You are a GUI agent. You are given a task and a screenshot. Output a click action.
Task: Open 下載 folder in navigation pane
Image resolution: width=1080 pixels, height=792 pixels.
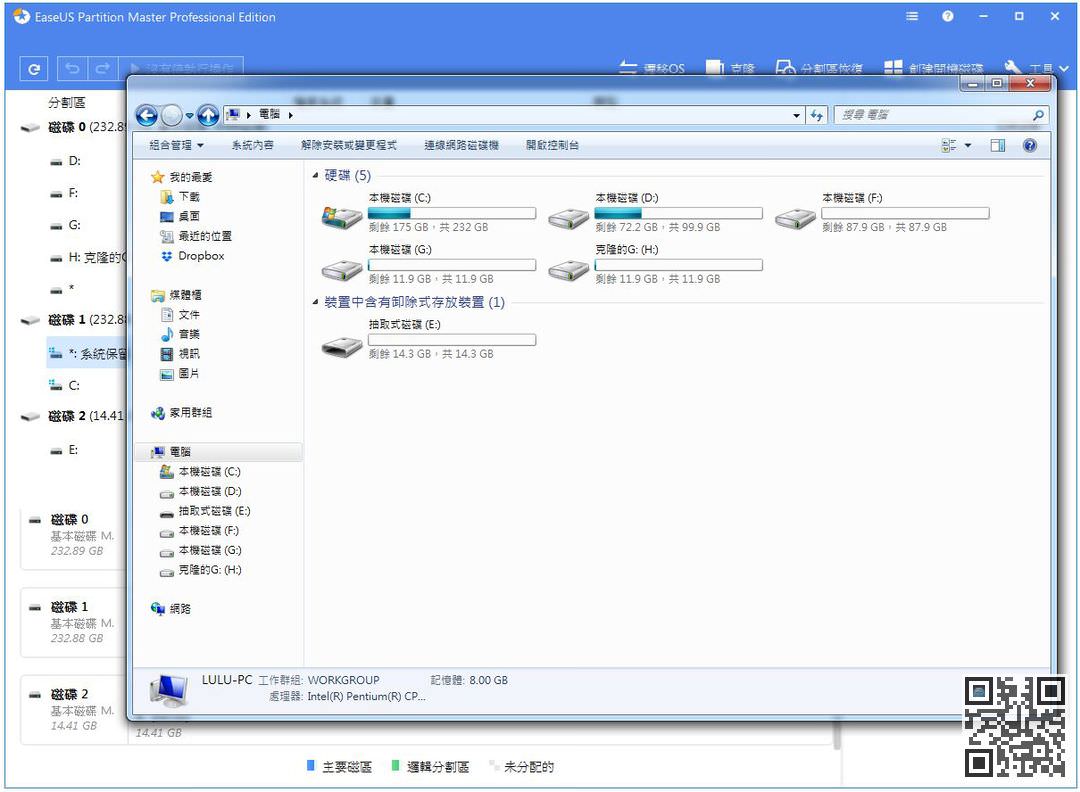pos(179,197)
